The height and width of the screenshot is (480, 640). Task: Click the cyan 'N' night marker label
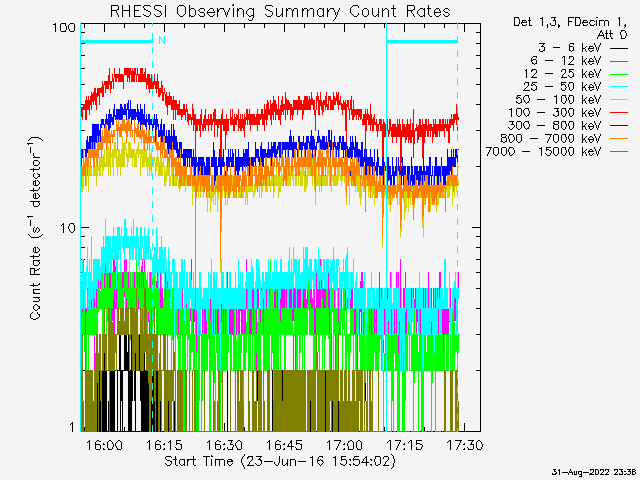click(162, 40)
